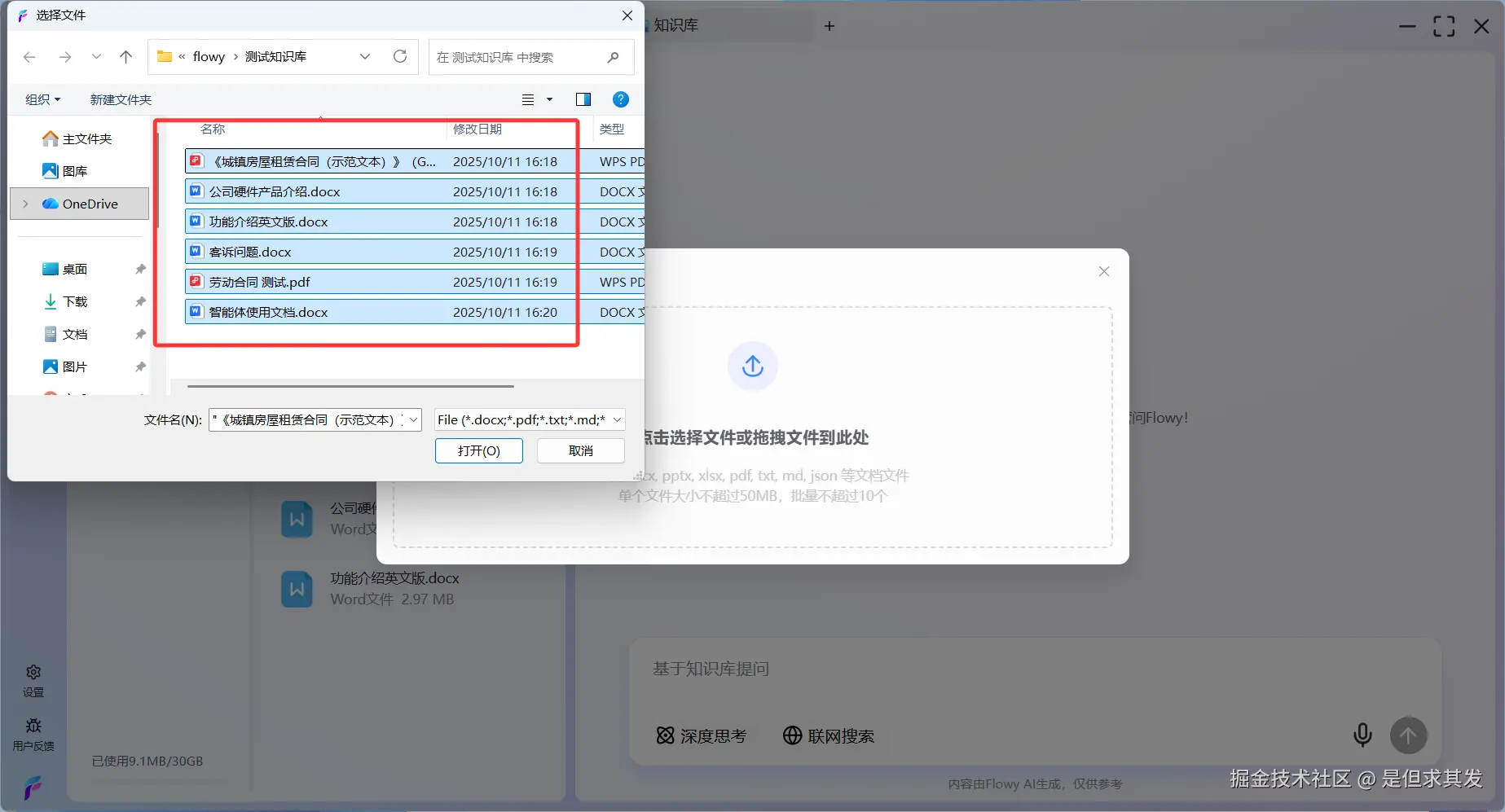Screen dimensions: 1505x812
Task: Unpin 下载 from the sidebar
Action: [139, 301]
